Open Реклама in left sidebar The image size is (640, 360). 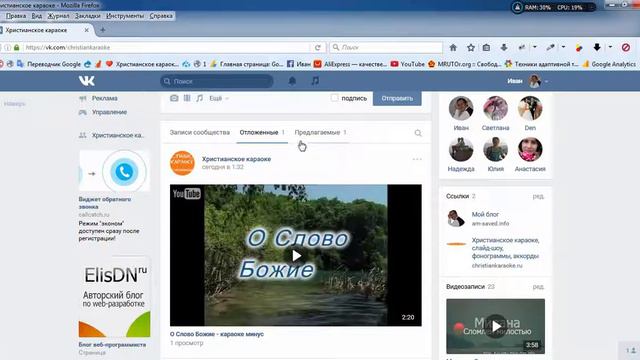click(104, 98)
